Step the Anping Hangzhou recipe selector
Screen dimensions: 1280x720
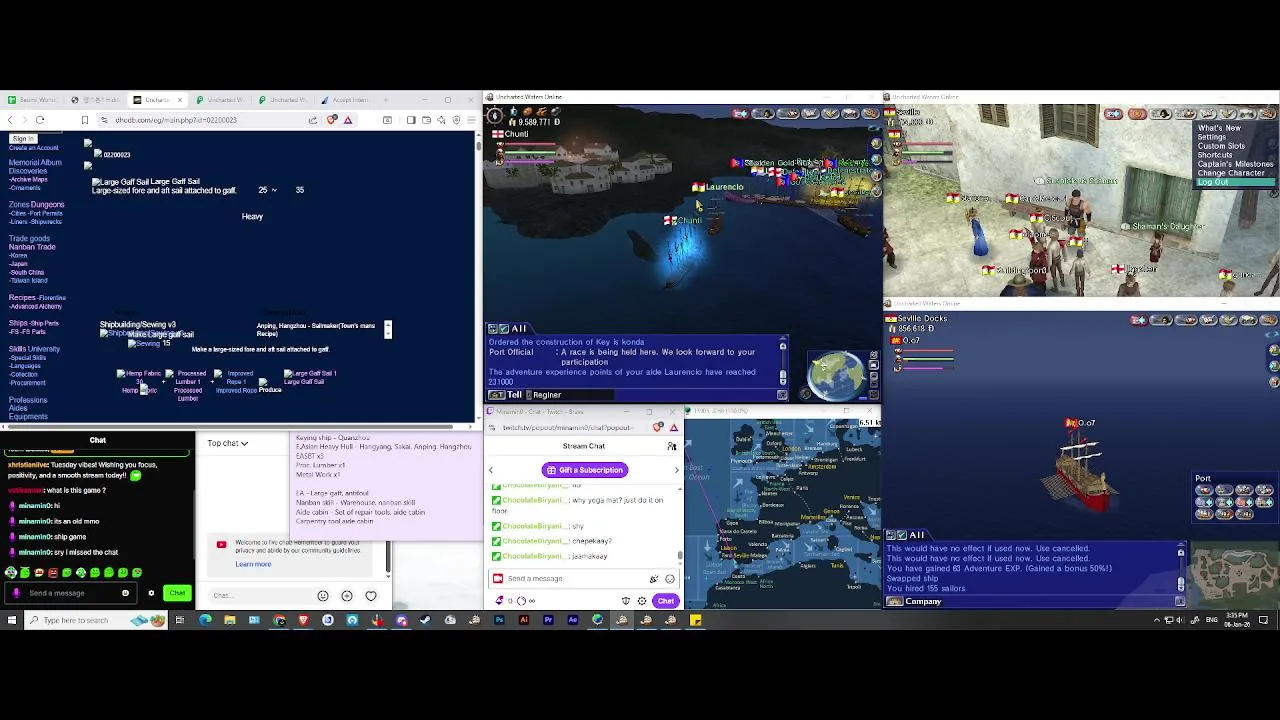coord(388,329)
